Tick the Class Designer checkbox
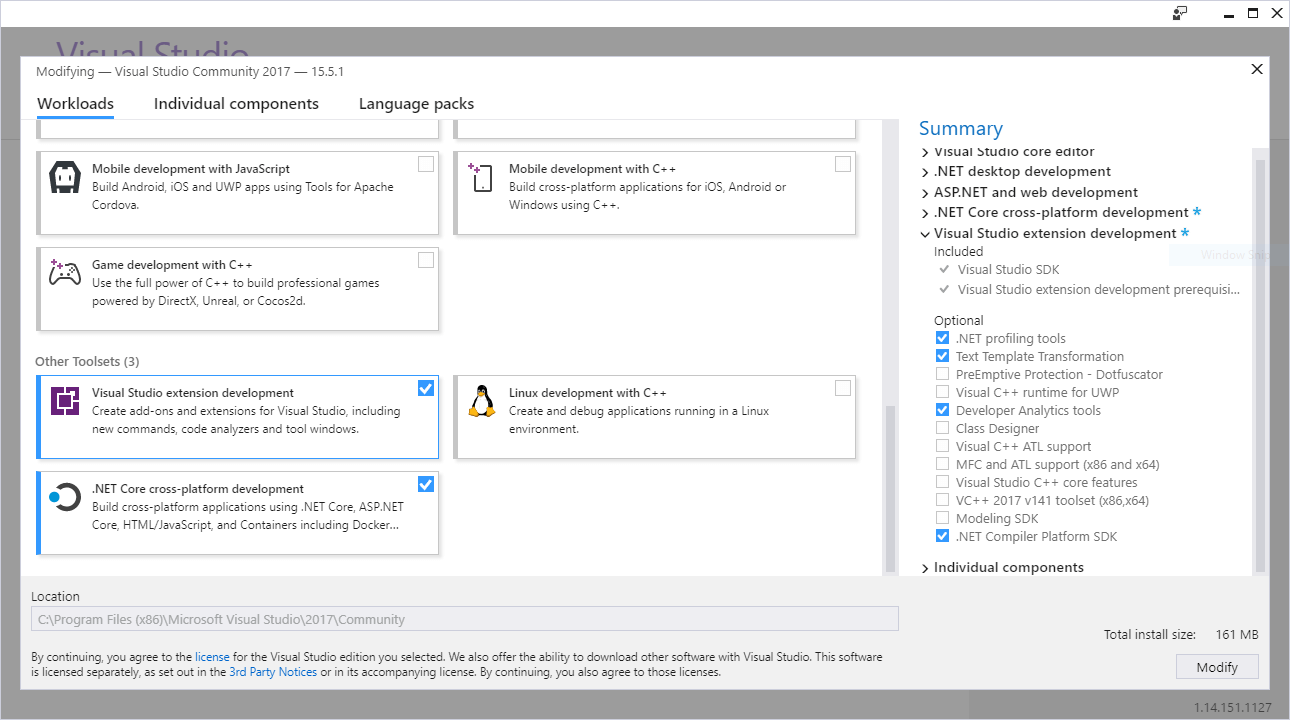This screenshot has height=720, width=1290. [x=942, y=428]
